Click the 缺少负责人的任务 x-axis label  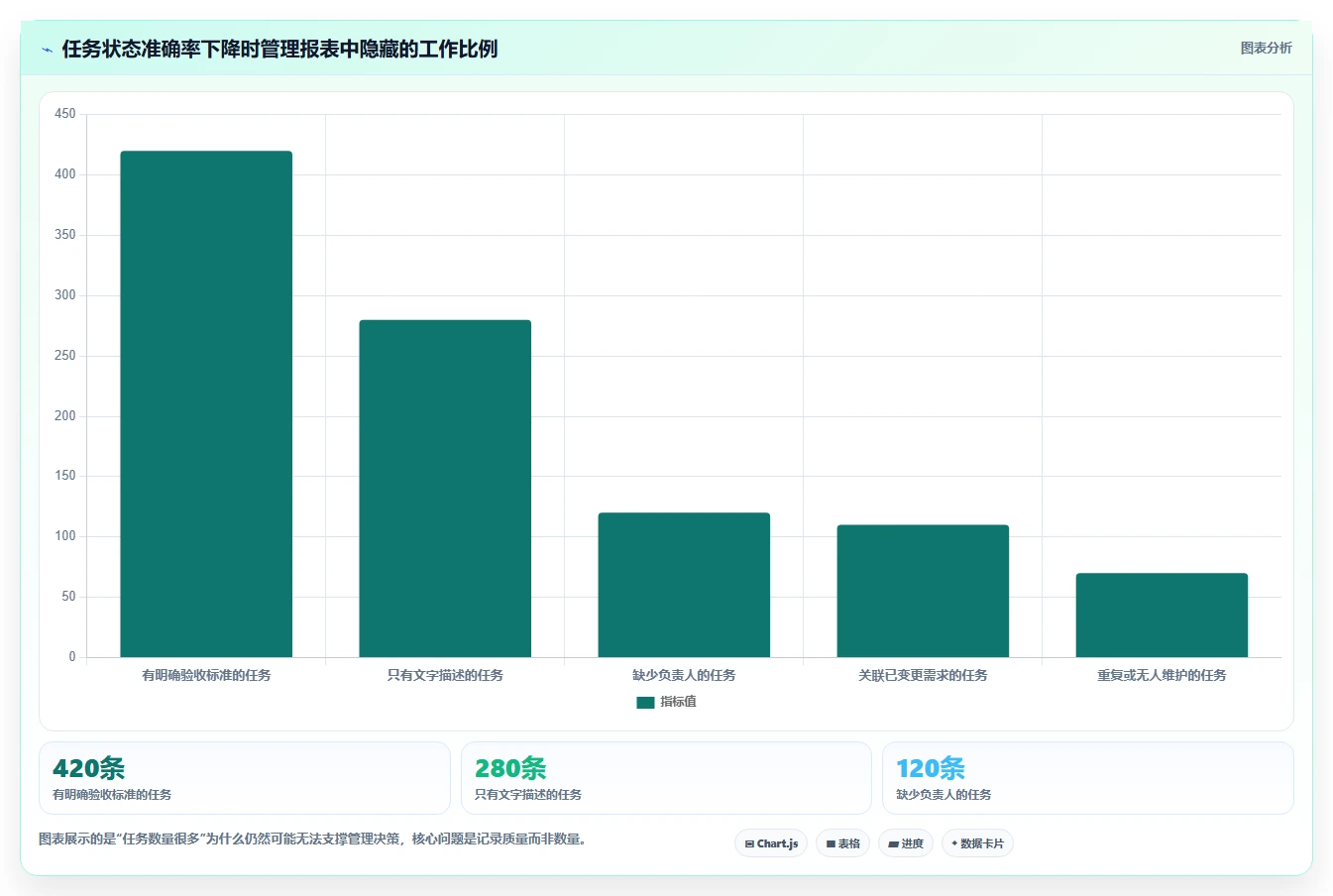684,675
